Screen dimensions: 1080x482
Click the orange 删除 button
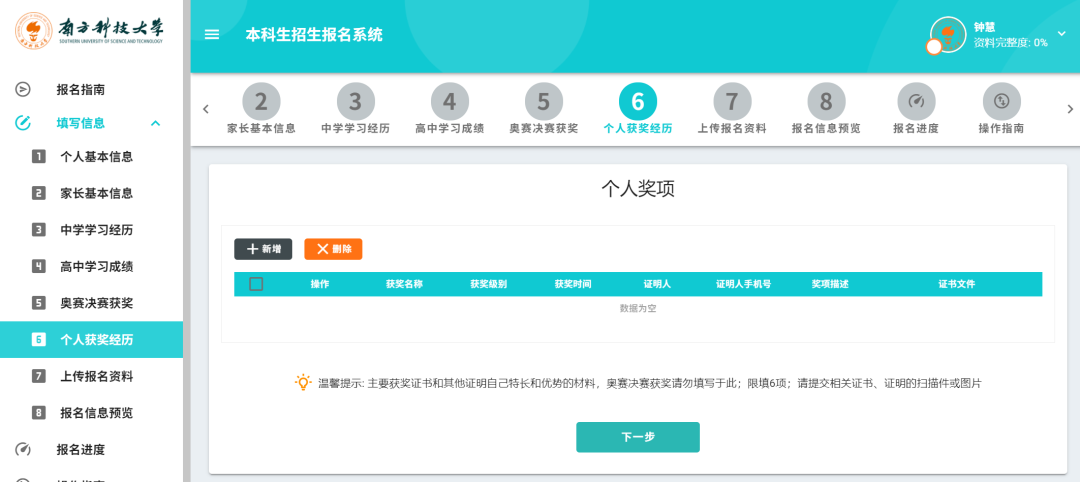[x=333, y=249]
